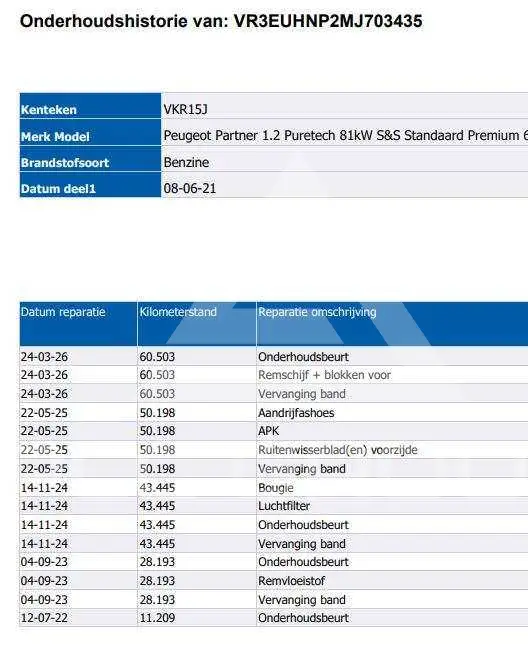Click the Kilometerstand column header
The height and width of the screenshot is (648, 528).
tap(197, 324)
